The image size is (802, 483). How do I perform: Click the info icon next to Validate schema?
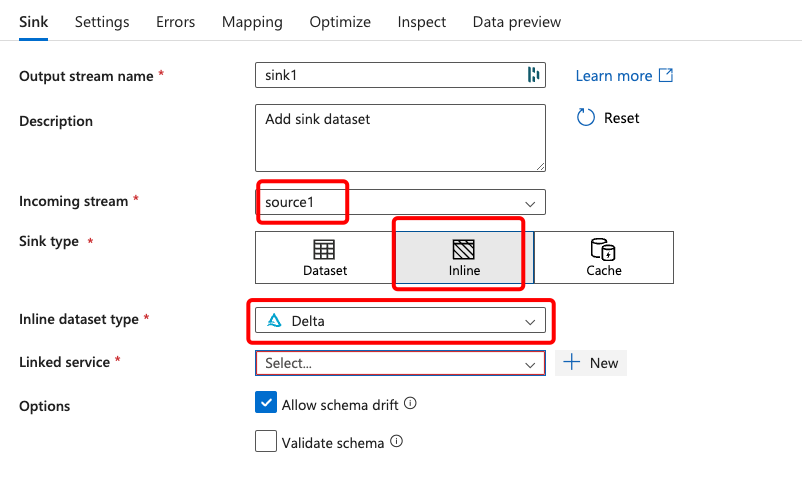[396, 441]
